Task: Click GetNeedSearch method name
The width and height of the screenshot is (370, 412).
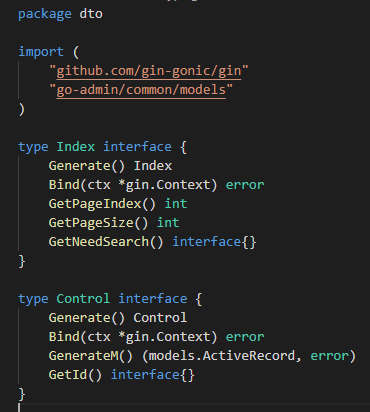Action: pos(99,242)
